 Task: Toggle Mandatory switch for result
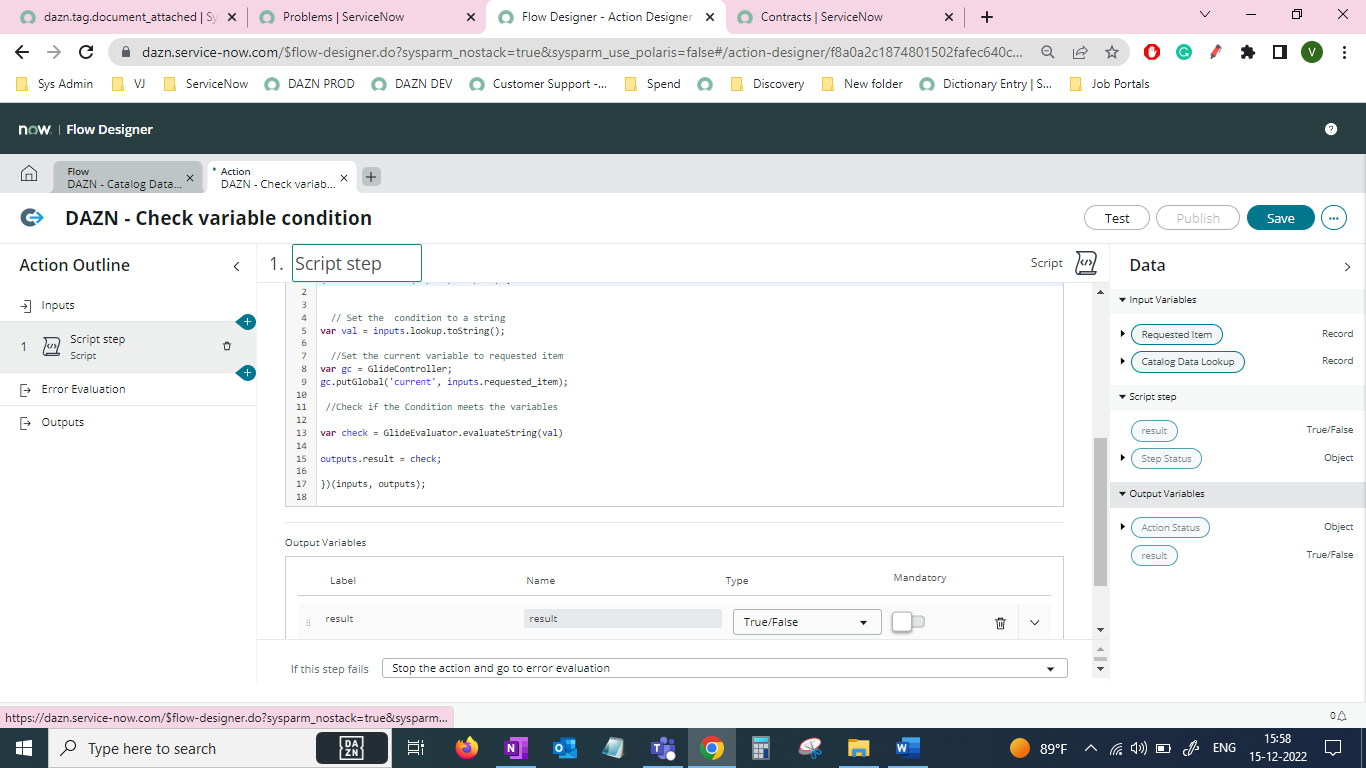[x=908, y=622]
